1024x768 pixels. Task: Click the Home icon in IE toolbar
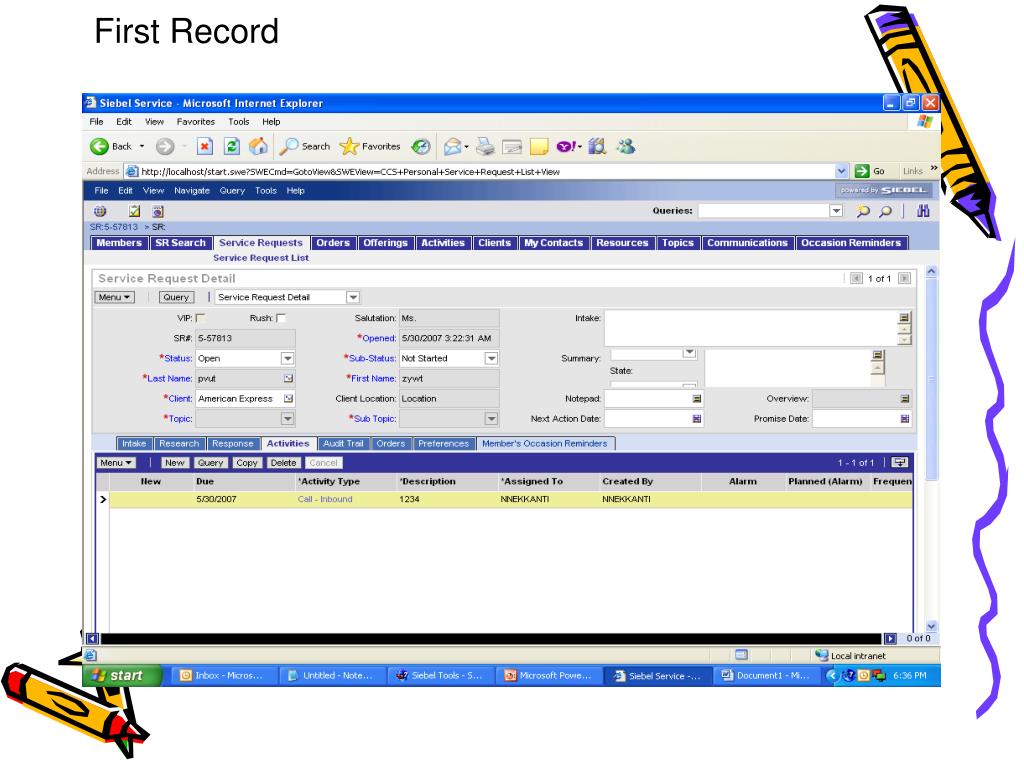pos(259,146)
